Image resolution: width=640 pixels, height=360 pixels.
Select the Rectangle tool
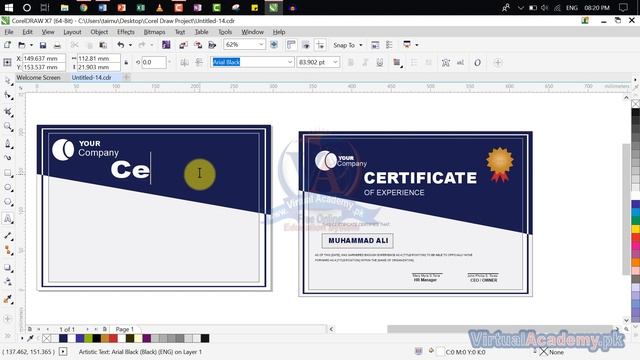point(7,173)
